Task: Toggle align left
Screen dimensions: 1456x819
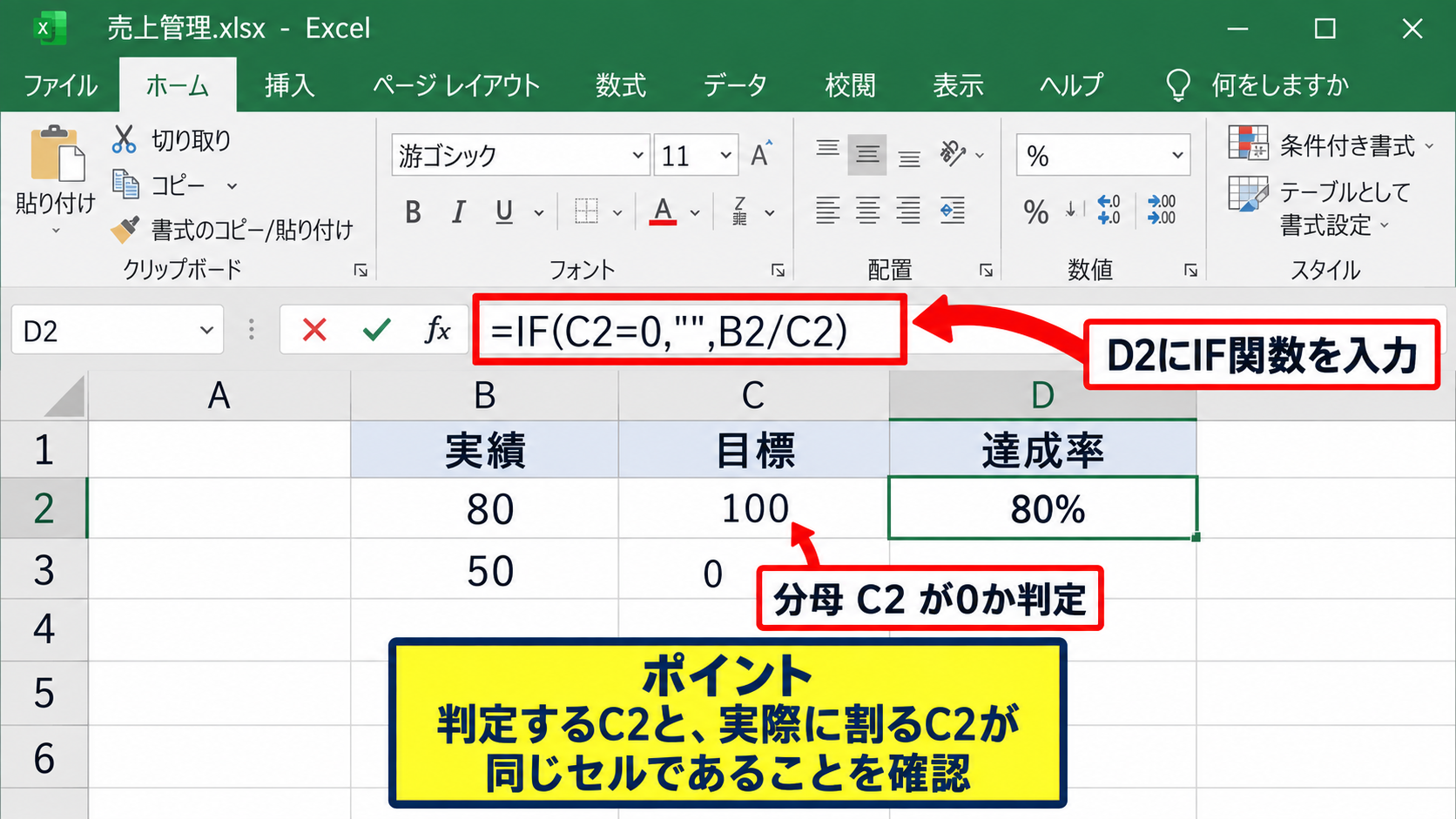Action: (827, 211)
